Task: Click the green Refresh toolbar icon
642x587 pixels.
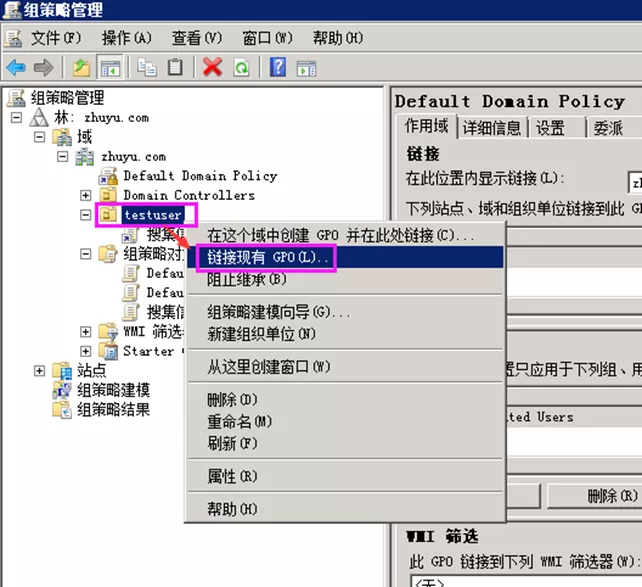Action: click(241, 67)
